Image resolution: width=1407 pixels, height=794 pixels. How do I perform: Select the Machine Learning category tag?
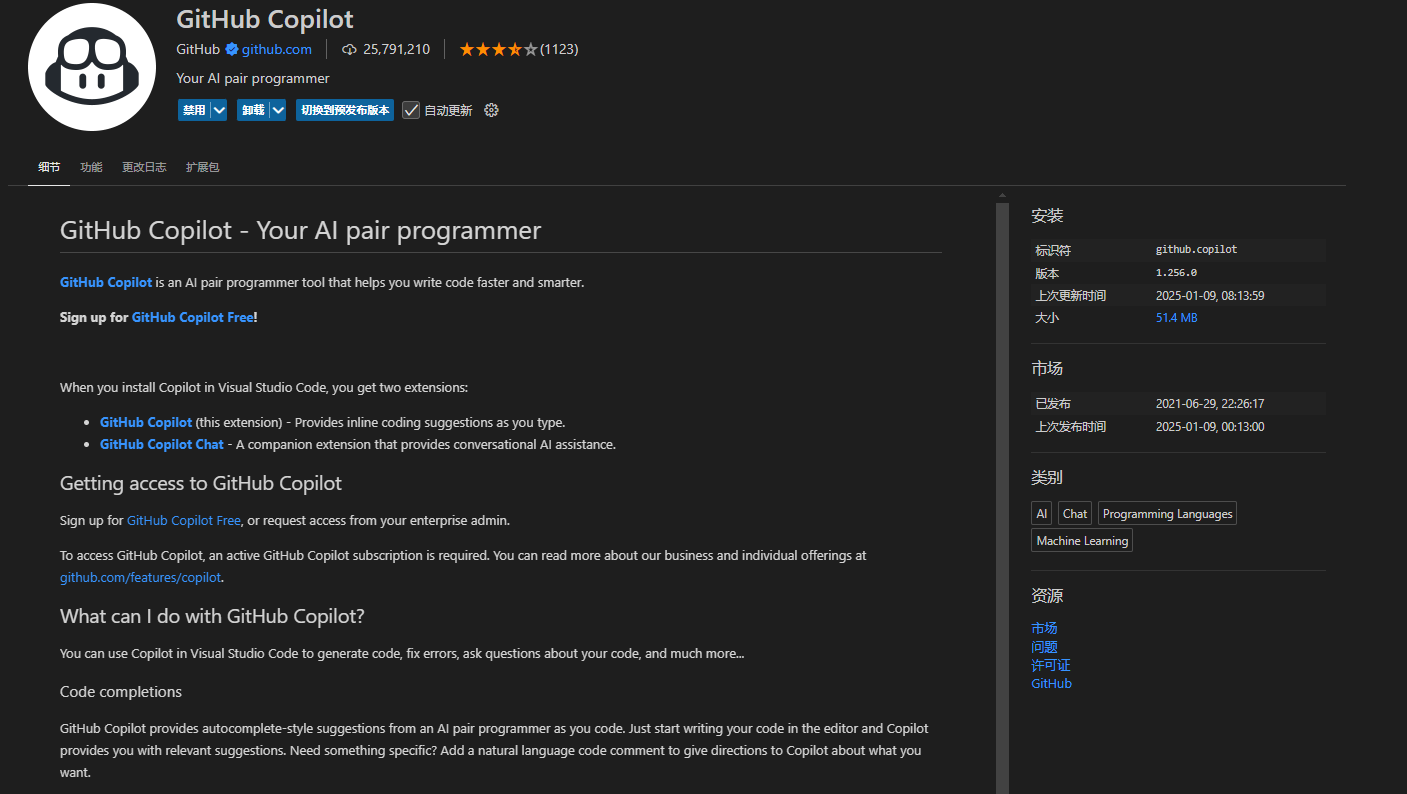(x=1082, y=540)
